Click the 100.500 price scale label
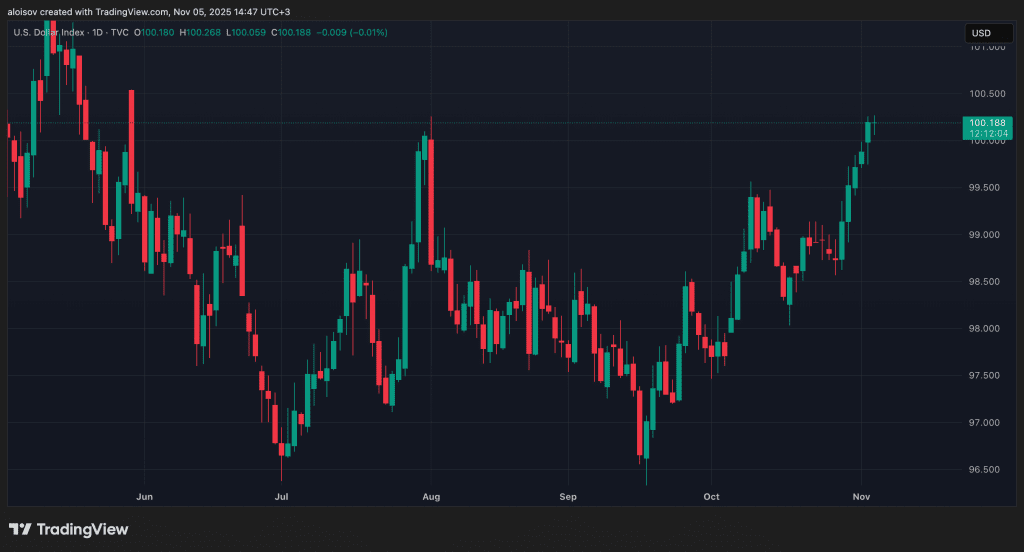This screenshot has height=552, width=1024. (987, 94)
